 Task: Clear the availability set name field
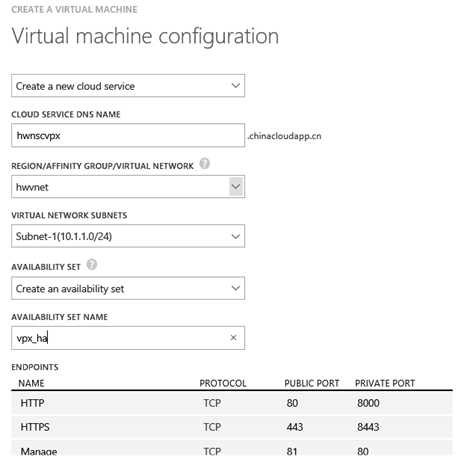tap(233, 338)
